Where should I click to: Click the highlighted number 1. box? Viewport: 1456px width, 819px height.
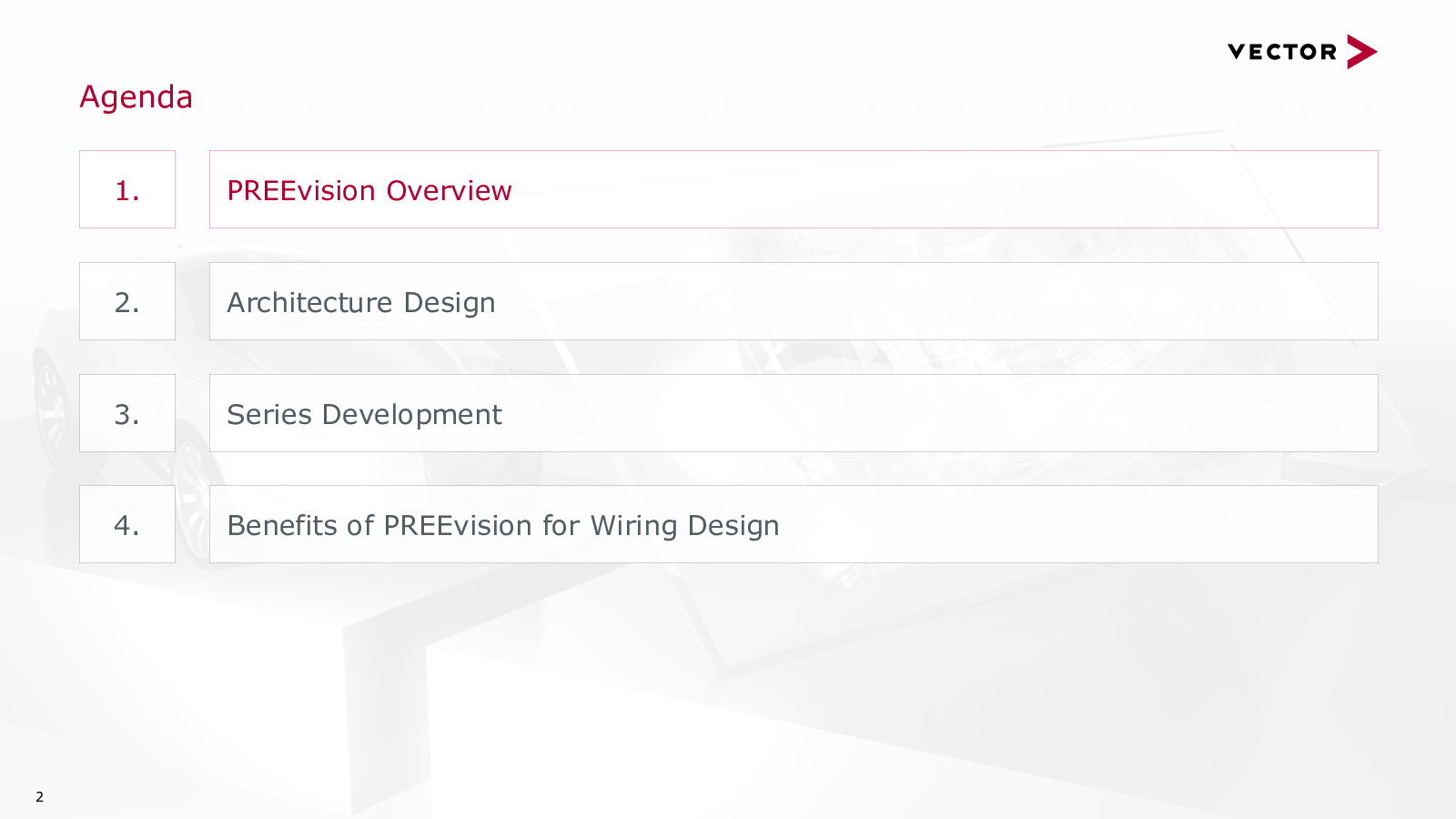coord(127,189)
